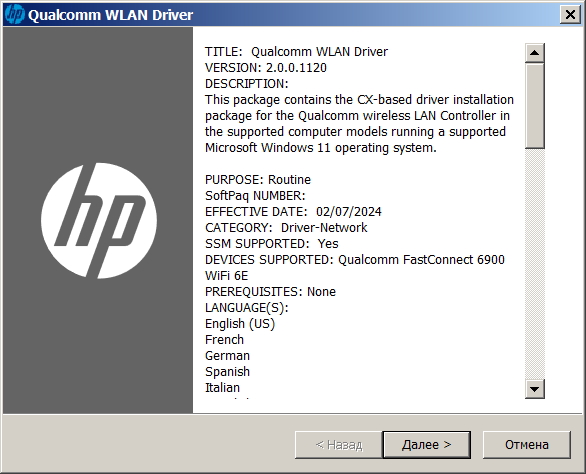Click the scroll up arrow
The image size is (586, 474).
pos(534,53)
